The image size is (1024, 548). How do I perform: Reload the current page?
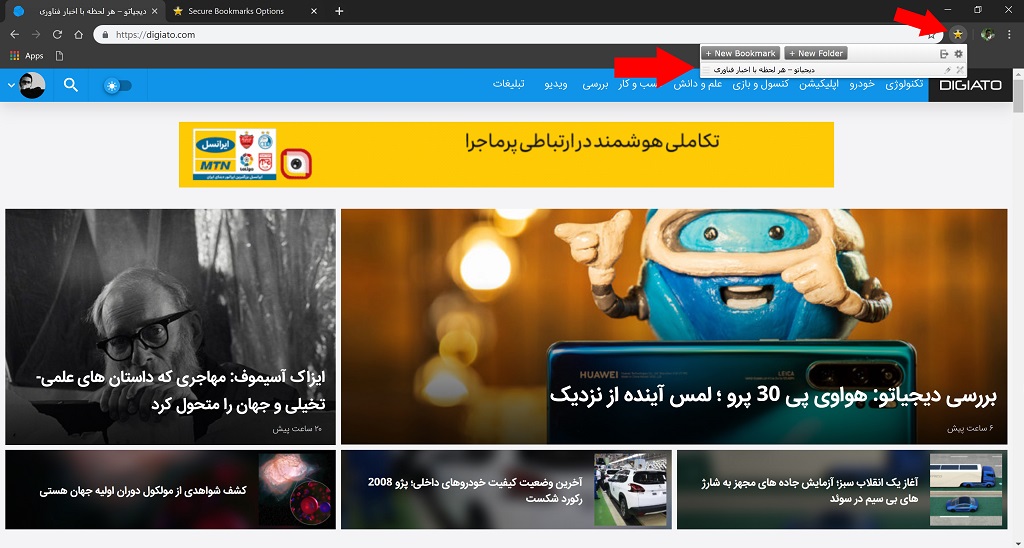point(57,35)
